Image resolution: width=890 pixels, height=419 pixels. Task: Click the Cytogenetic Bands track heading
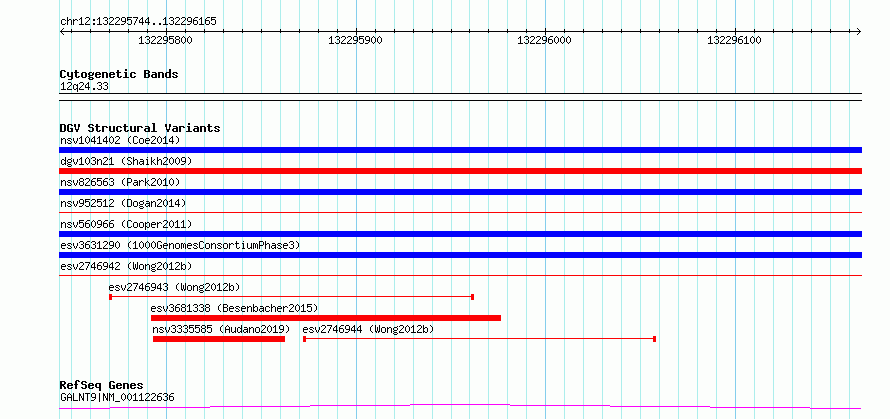coord(119,74)
